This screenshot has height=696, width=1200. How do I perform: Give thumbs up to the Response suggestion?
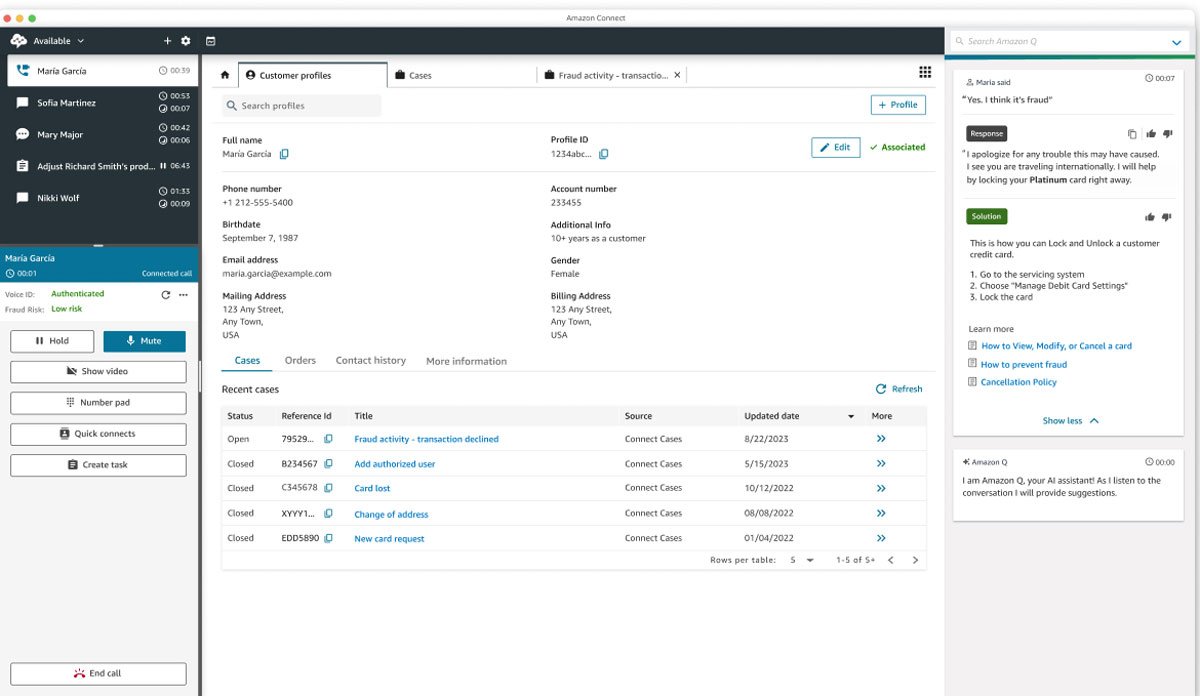pos(1151,133)
